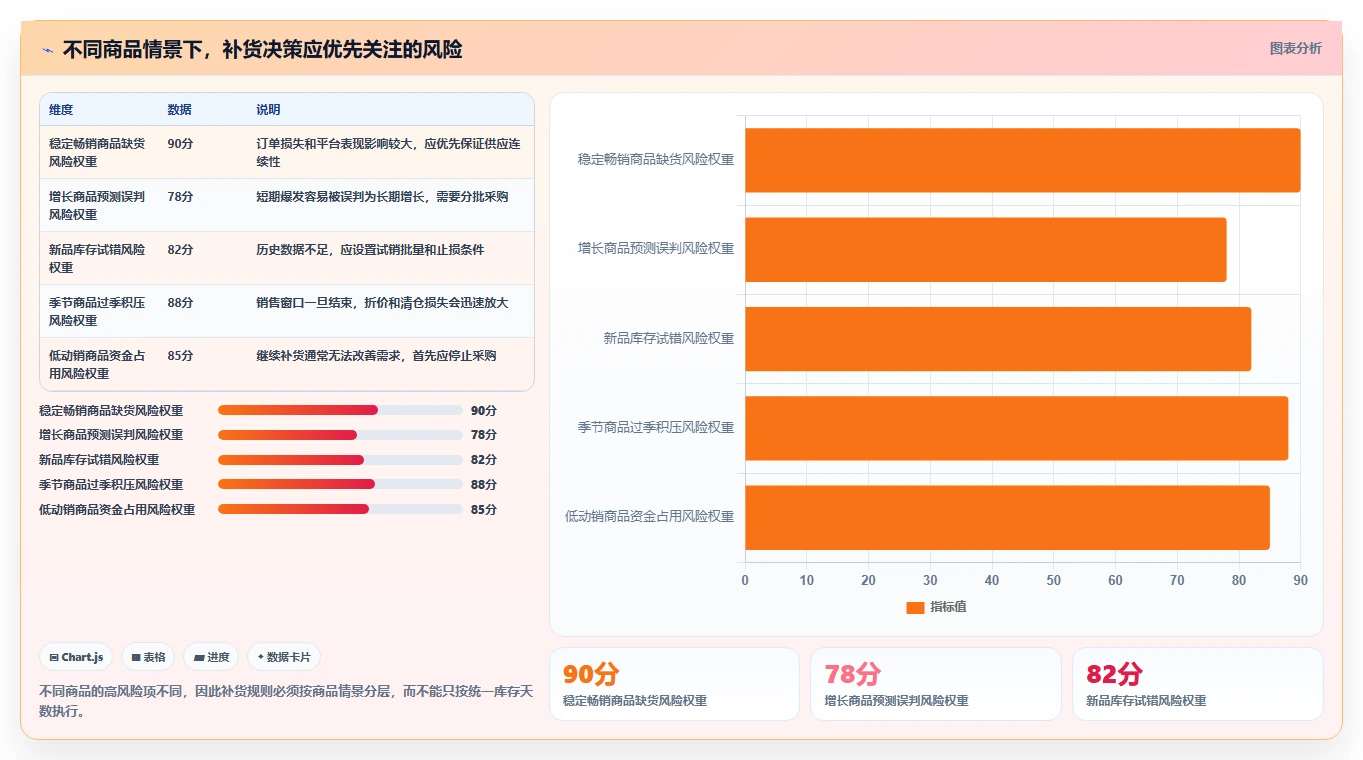Click the table cell 季节商品过季积压风险权重
The height and width of the screenshot is (760, 1363).
(x=97, y=311)
